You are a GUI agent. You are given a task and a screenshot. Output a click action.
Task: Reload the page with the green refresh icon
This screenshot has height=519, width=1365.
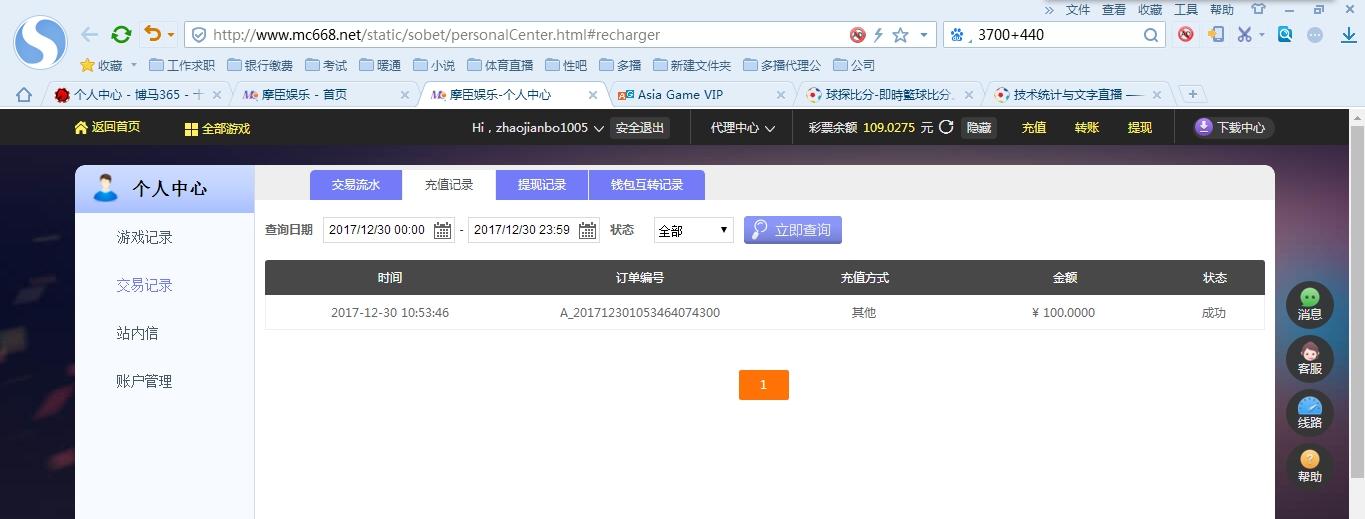click(122, 34)
